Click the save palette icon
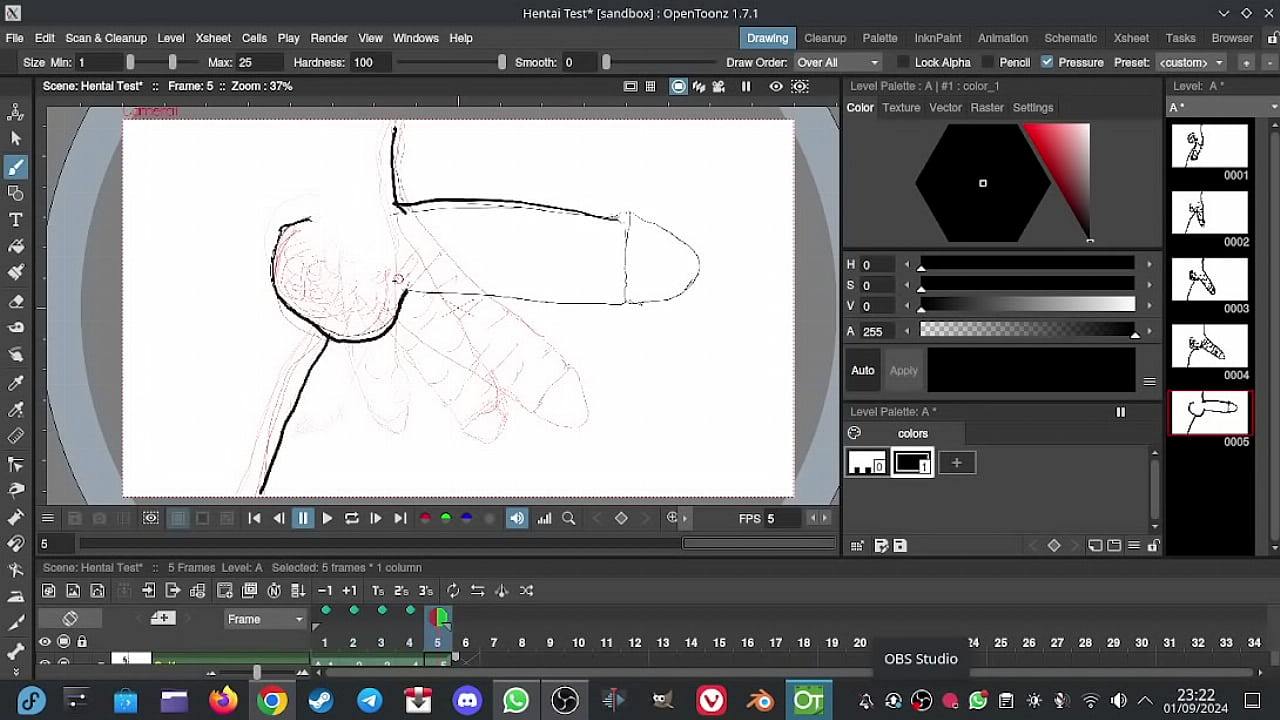Screen dimensions: 1280x720 (900, 545)
